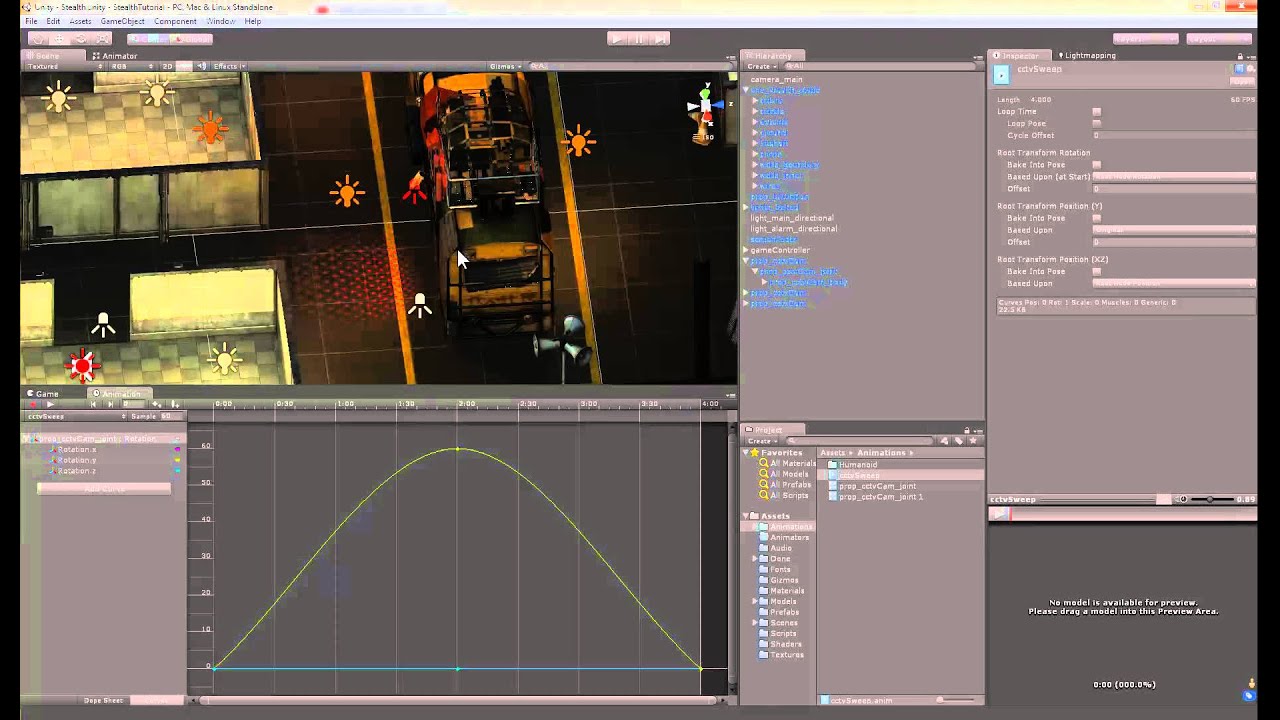Go to the previous keyframe
This screenshot has width=1280, height=720.
pyautogui.click(x=94, y=404)
